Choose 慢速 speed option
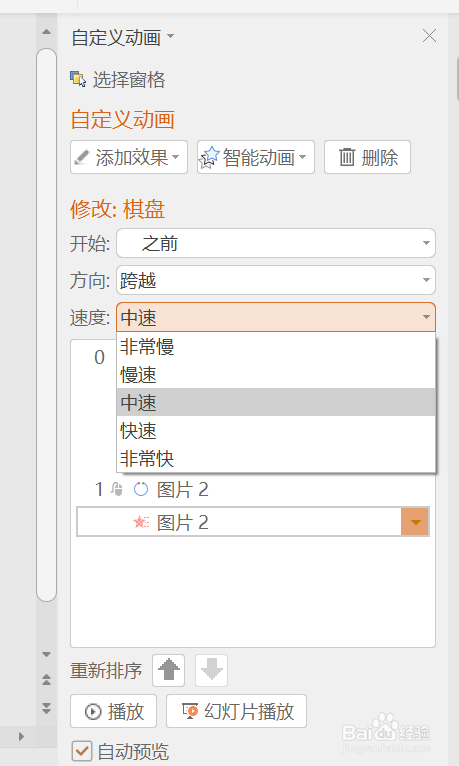 coord(276,375)
